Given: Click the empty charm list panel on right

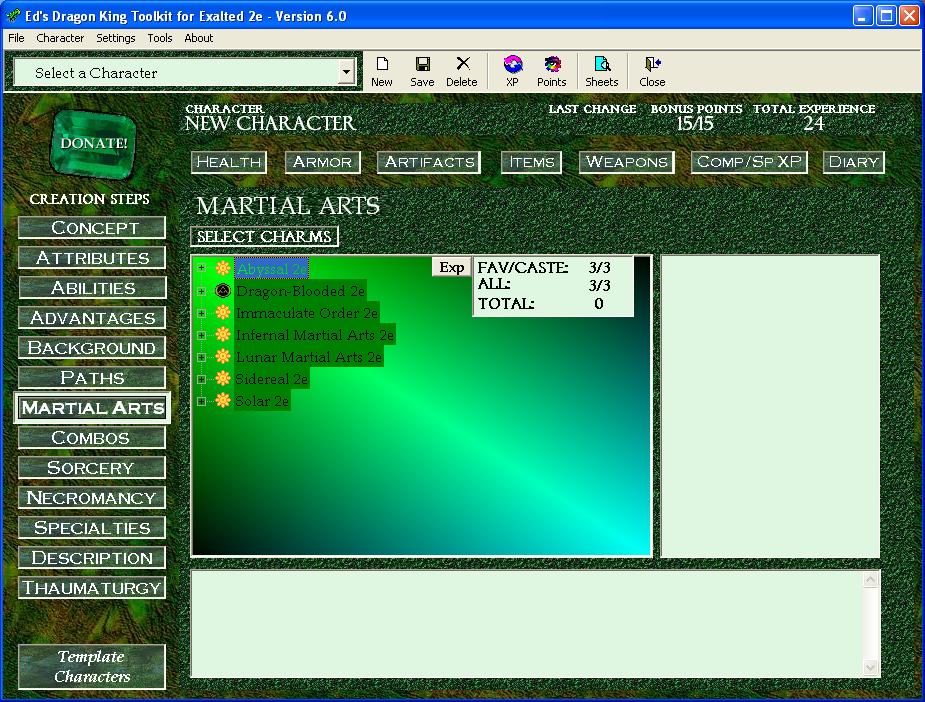Looking at the screenshot, I should 770,406.
